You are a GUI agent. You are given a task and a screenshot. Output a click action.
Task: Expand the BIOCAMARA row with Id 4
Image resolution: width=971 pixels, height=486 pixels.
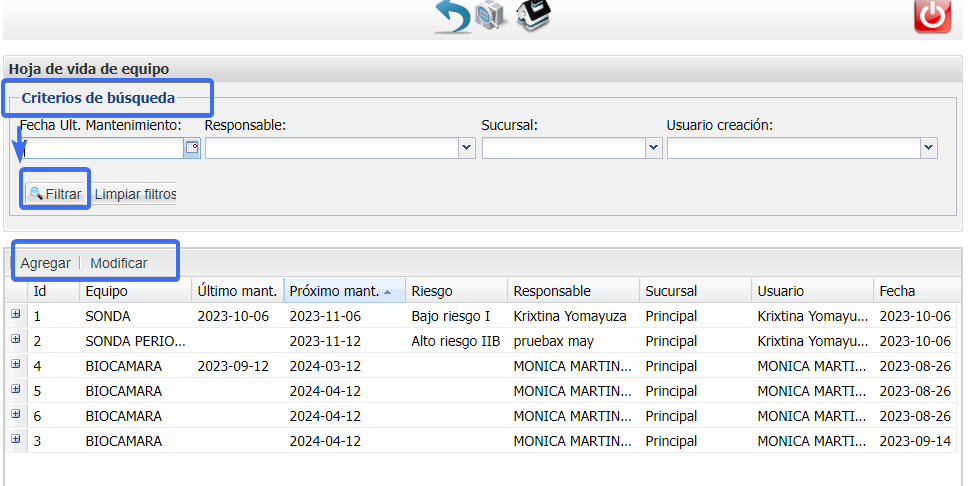click(16, 365)
